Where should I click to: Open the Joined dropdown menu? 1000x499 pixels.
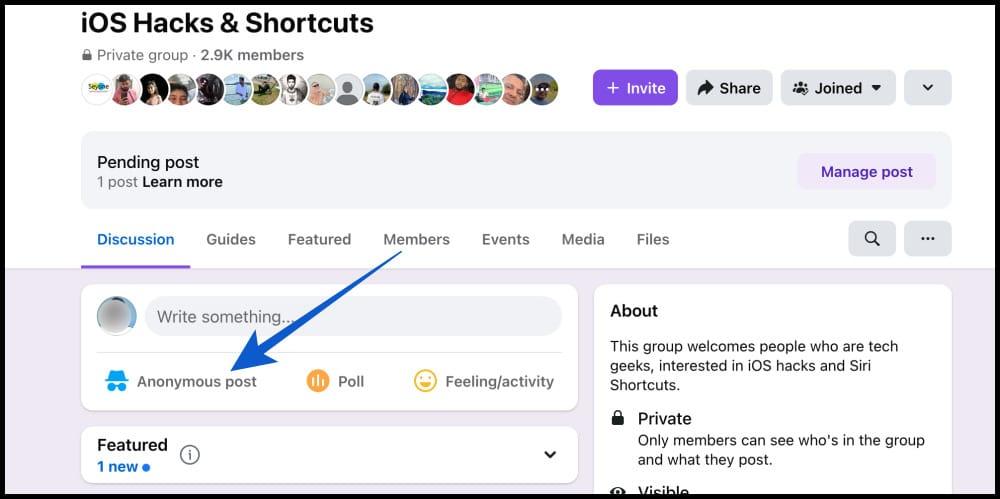(x=838, y=88)
